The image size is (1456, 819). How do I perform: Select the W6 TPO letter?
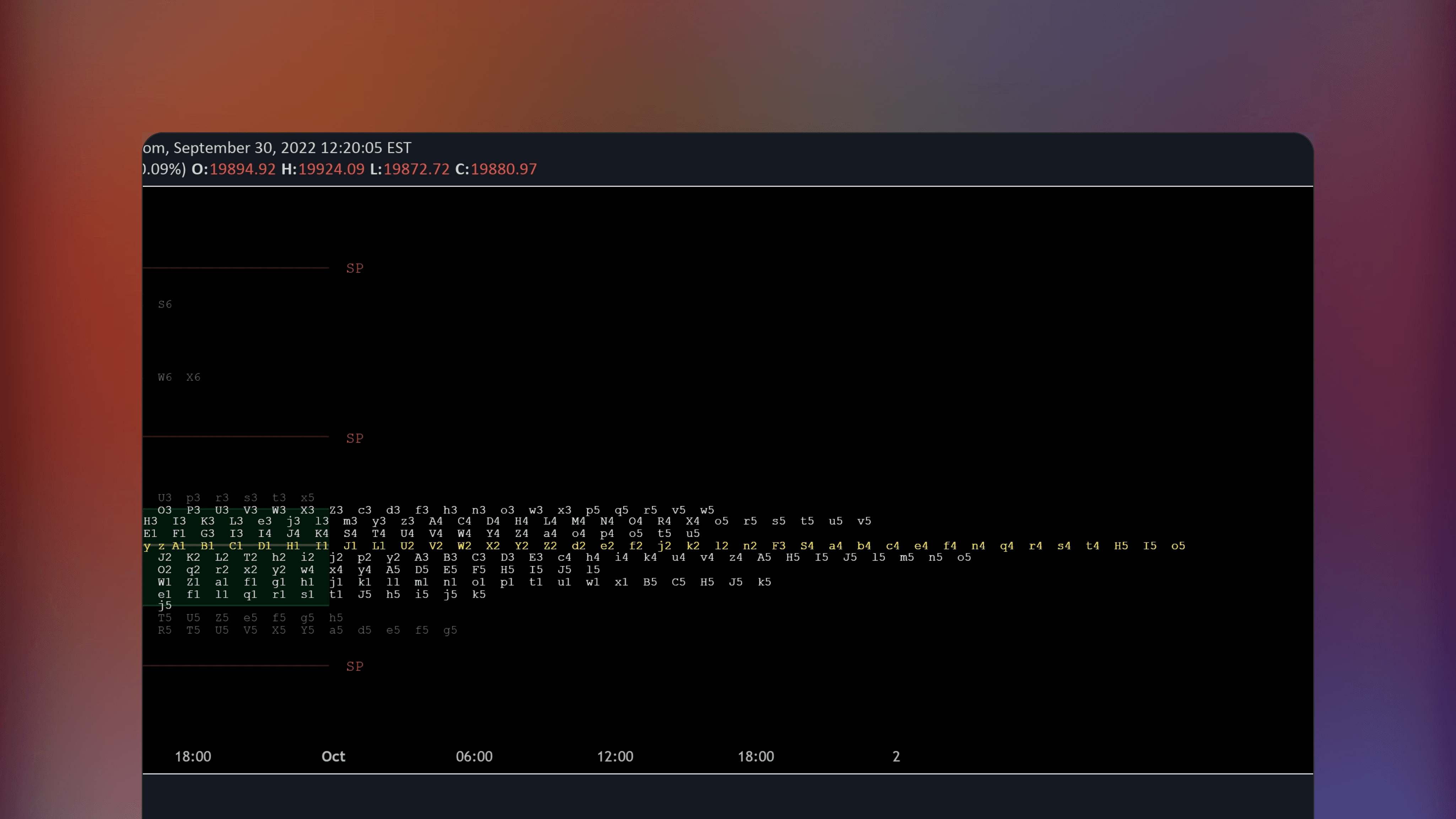point(165,377)
